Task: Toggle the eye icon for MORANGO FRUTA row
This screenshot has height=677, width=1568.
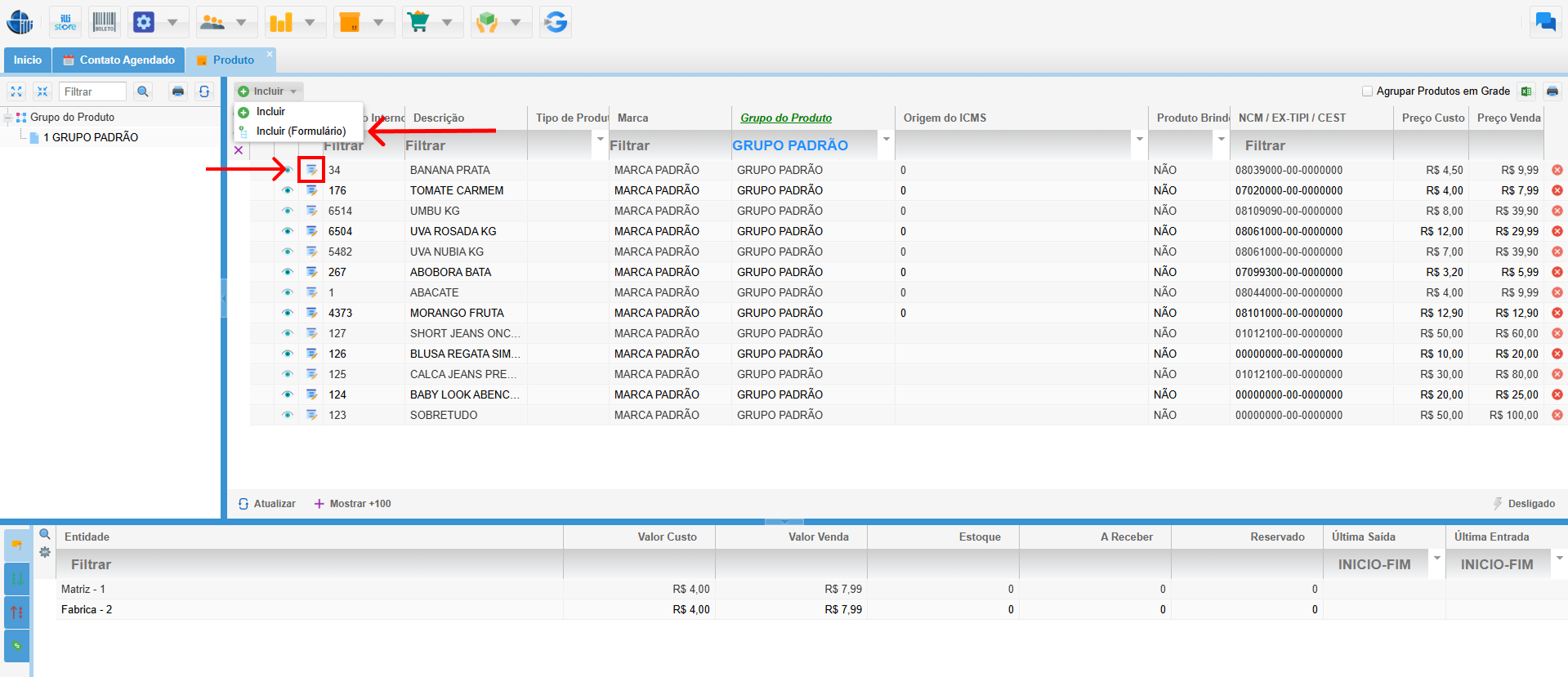Action: pos(287,313)
